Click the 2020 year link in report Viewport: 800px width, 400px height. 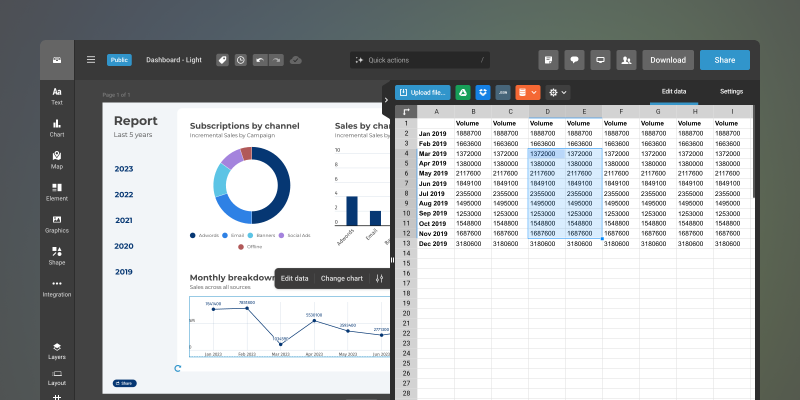tap(123, 246)
